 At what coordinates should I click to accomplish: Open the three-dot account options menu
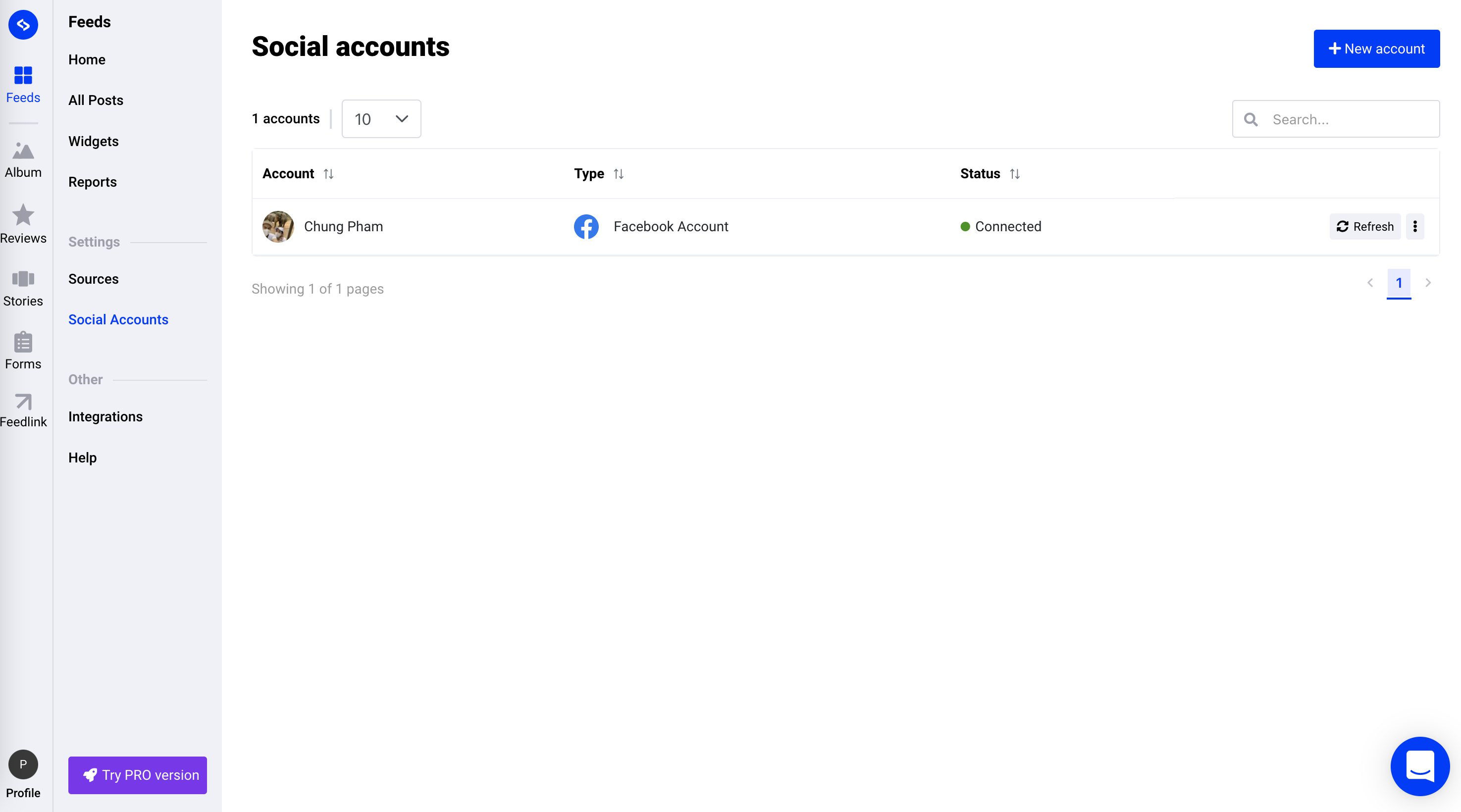[x=1415, y=226]
